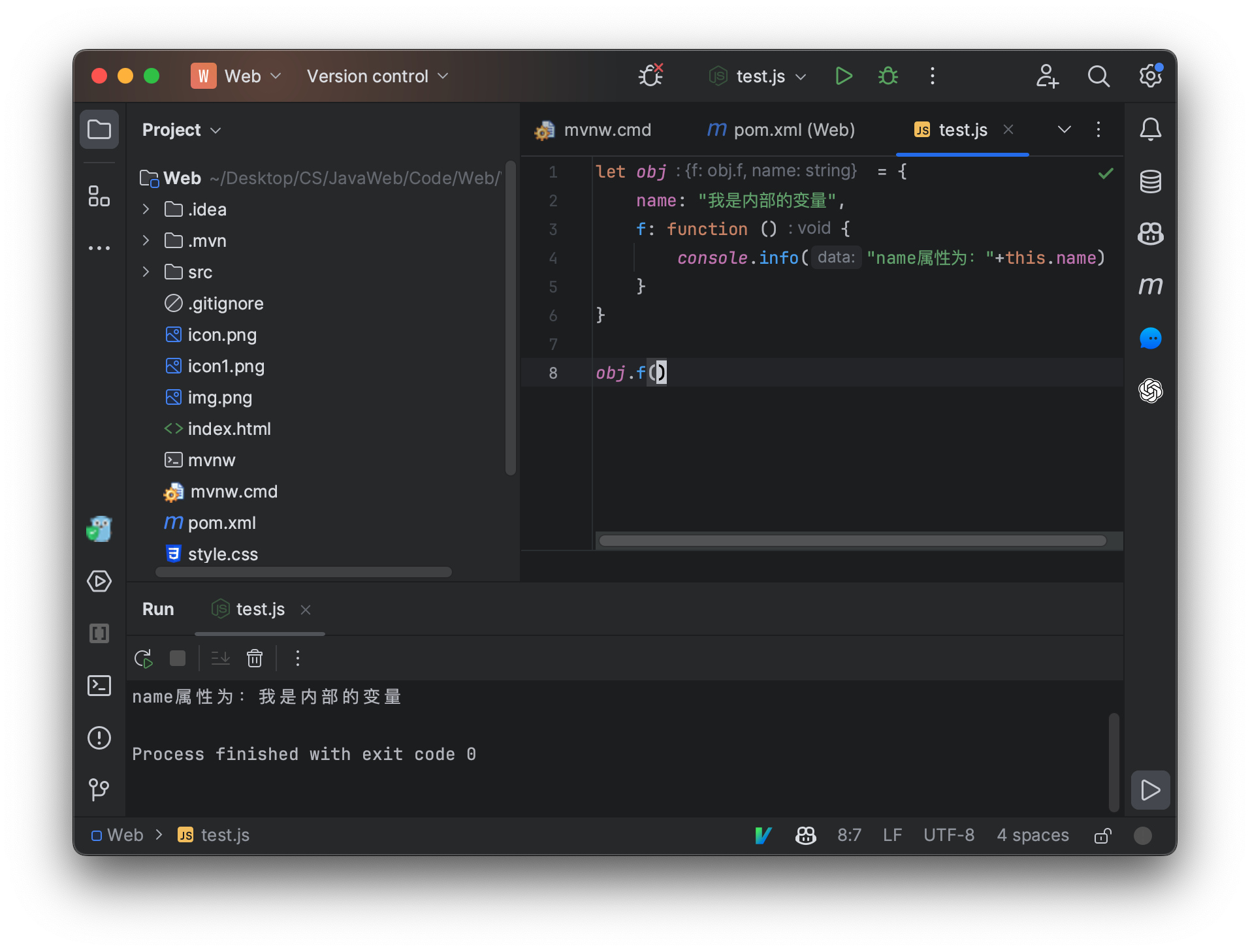Open the test.js run configuration dropdown
Image resolution: width=1250 pixels, height=952 pixels.
click(758, 76)
